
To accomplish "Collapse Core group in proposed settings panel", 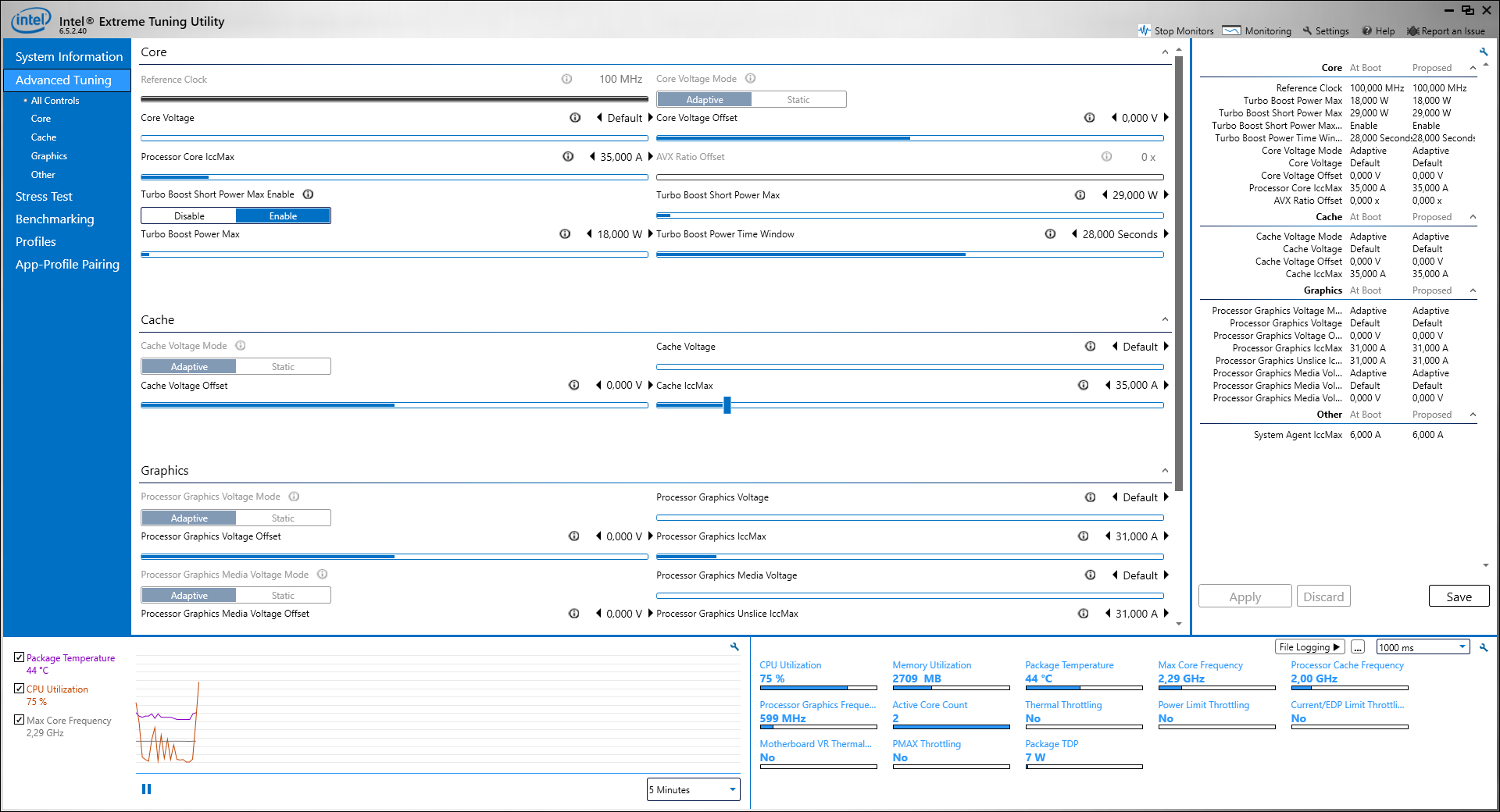I will click(x=1473, y=68).
